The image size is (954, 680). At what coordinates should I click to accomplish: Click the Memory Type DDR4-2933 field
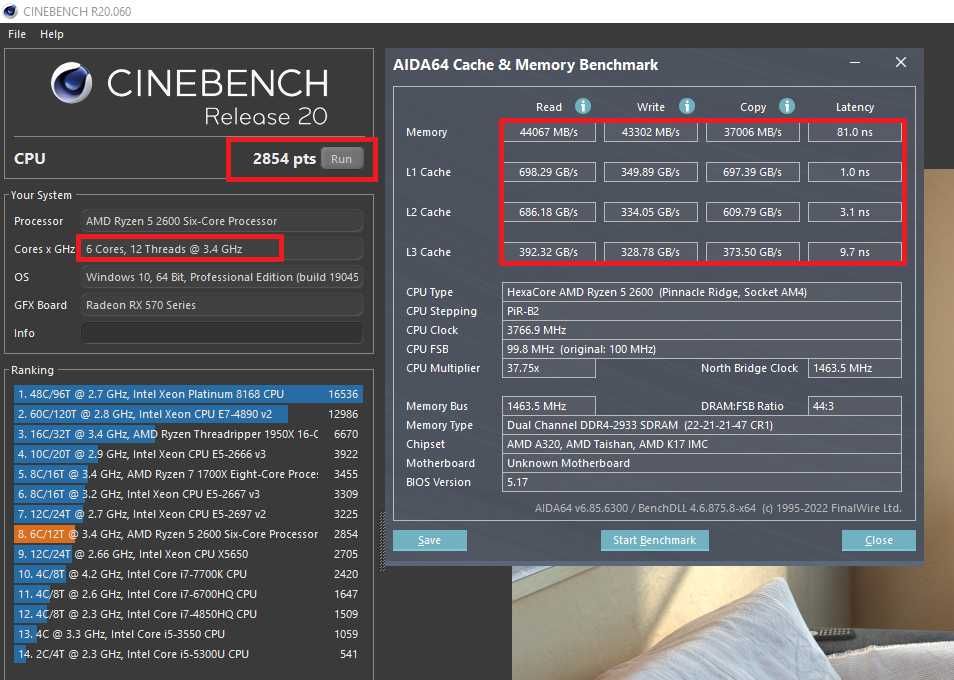(x=702, y=425)
